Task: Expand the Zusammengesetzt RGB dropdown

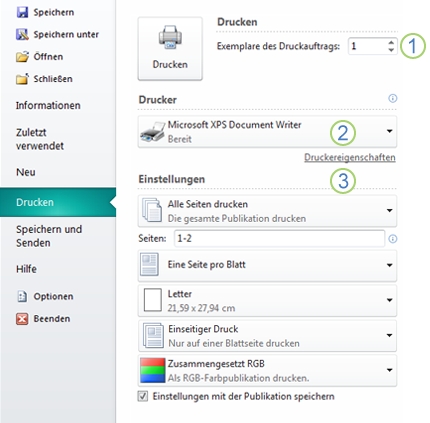Action: (389, 370)
